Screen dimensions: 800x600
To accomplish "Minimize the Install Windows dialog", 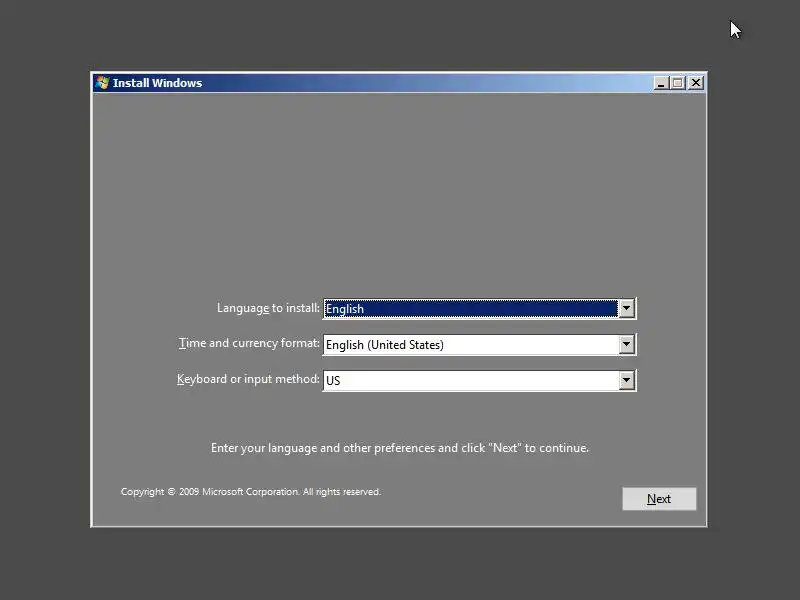I will 661,83.
